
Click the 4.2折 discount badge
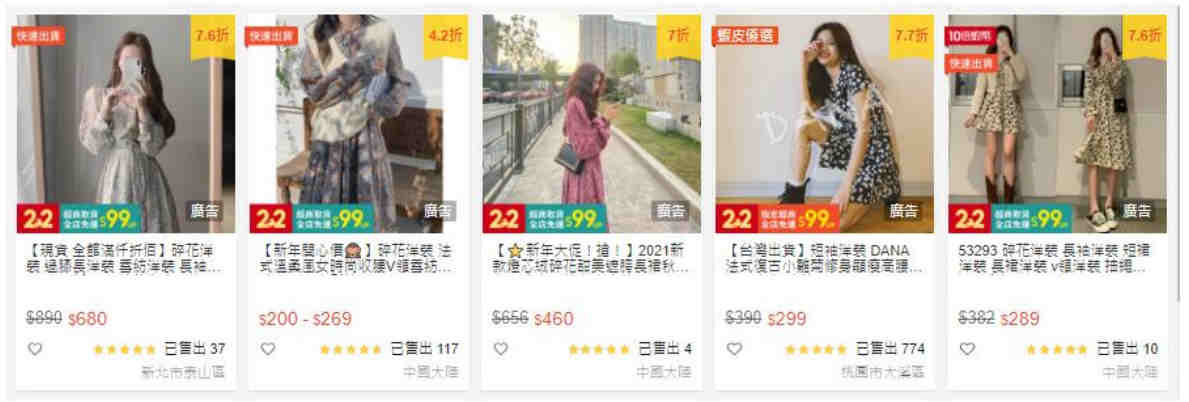click(445, 36)
